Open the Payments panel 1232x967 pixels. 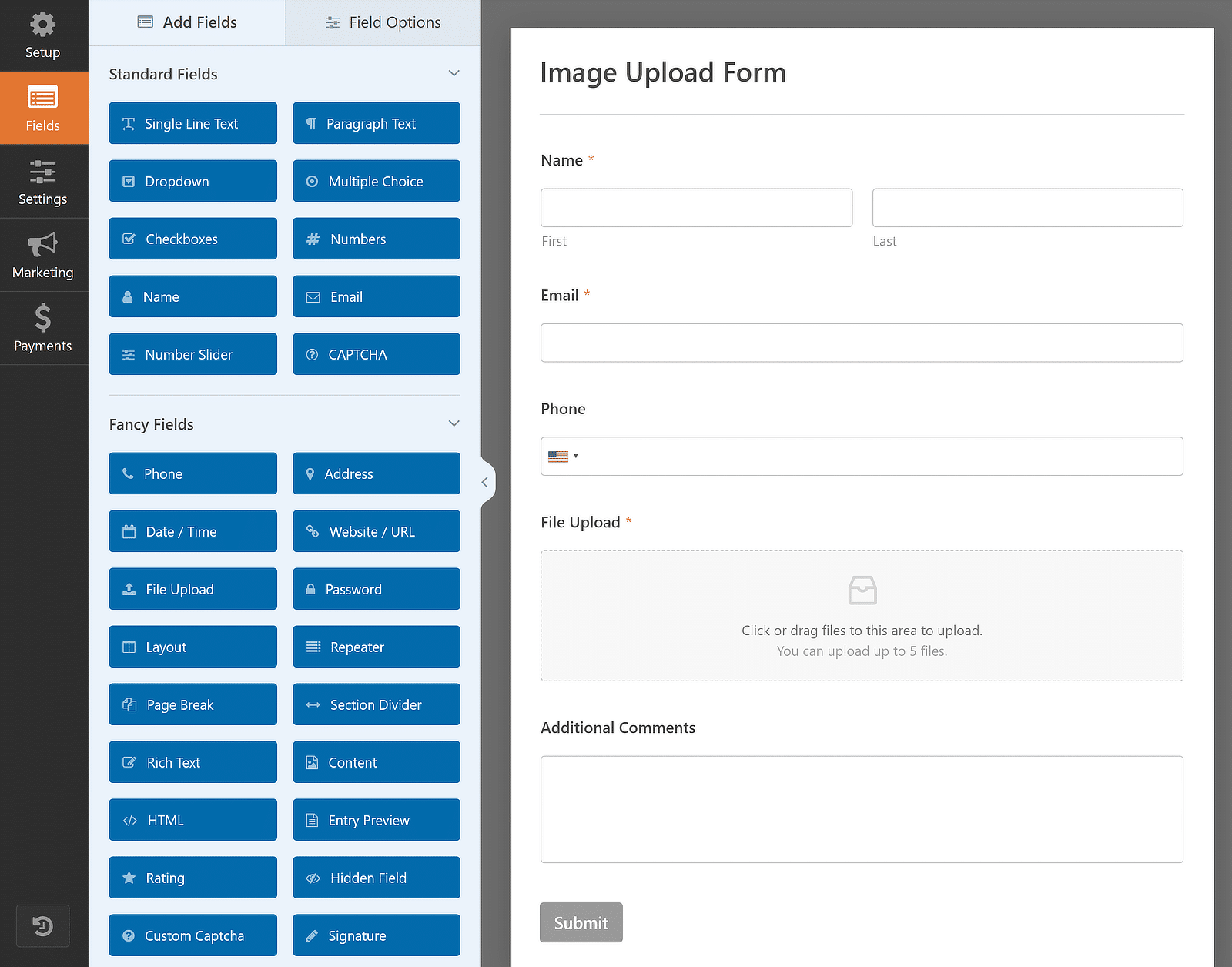[42, 328]
